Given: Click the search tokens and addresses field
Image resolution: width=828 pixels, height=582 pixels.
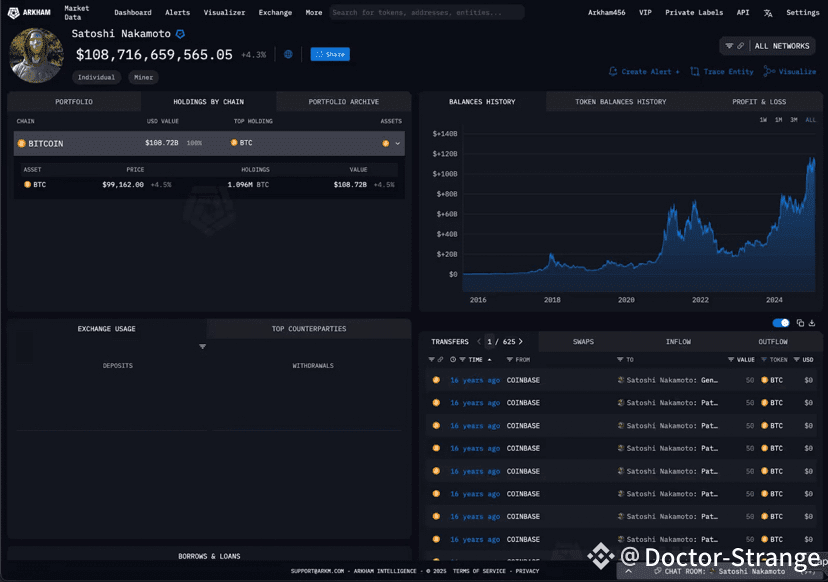Looking at the screenshot, I should [426, 13].
